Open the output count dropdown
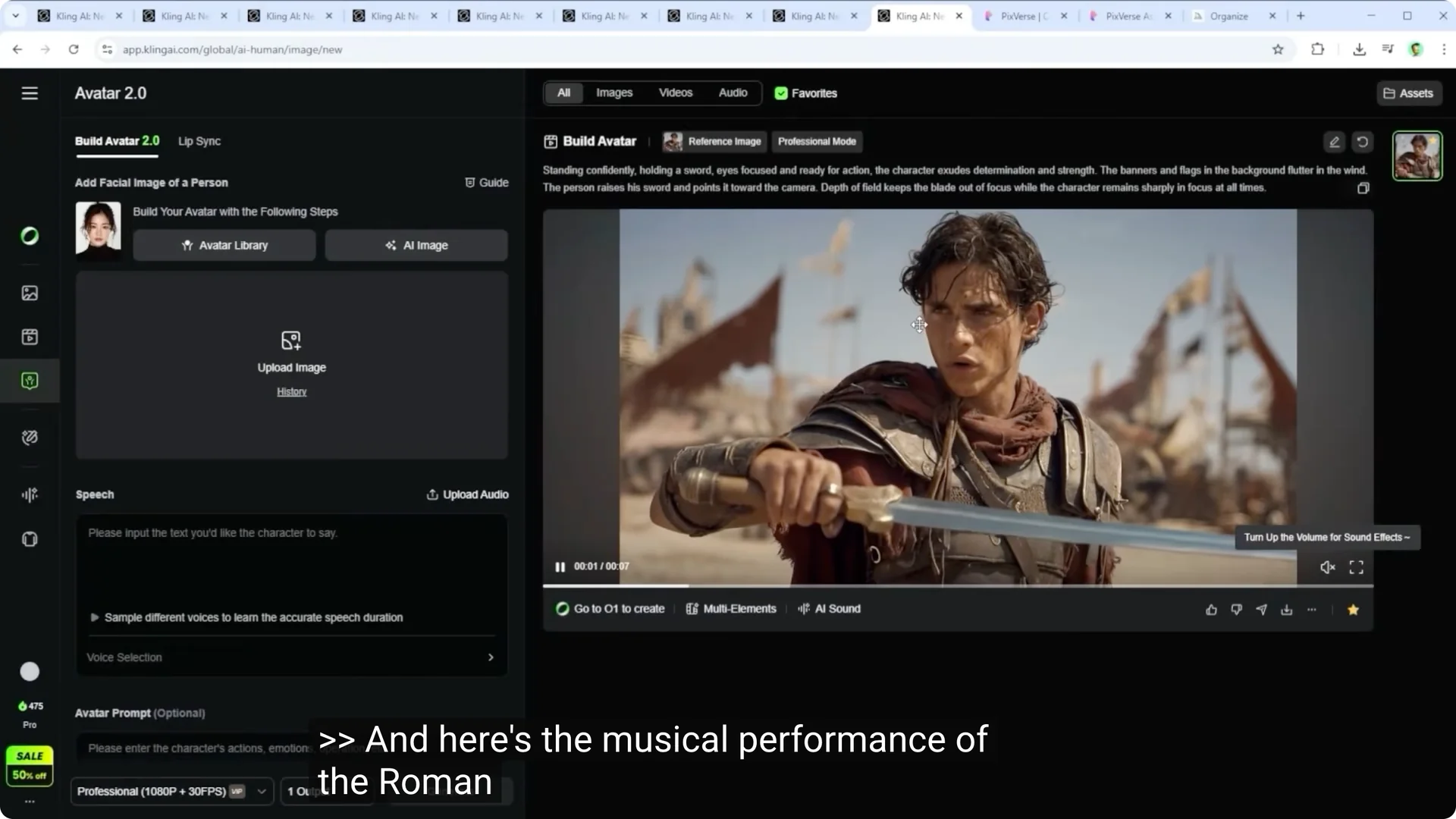This screenshot has height=819, width=1456. 326,791
